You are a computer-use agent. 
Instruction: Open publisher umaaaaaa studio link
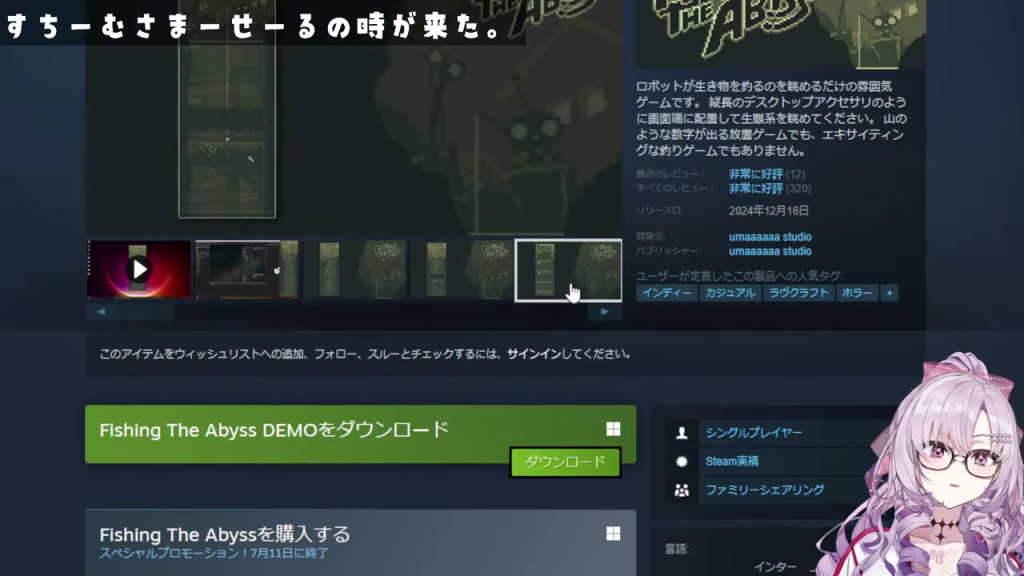770,251
